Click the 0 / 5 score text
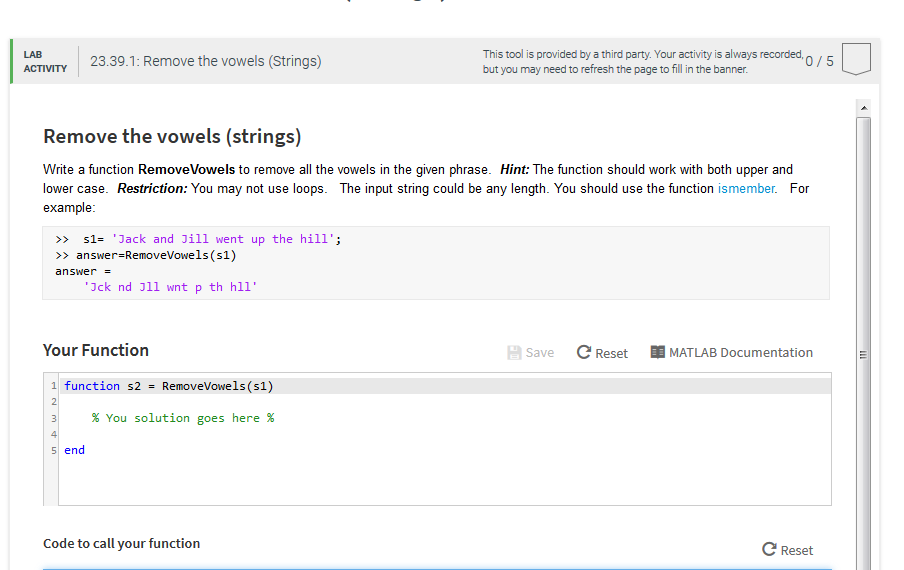 pos(819,61)
